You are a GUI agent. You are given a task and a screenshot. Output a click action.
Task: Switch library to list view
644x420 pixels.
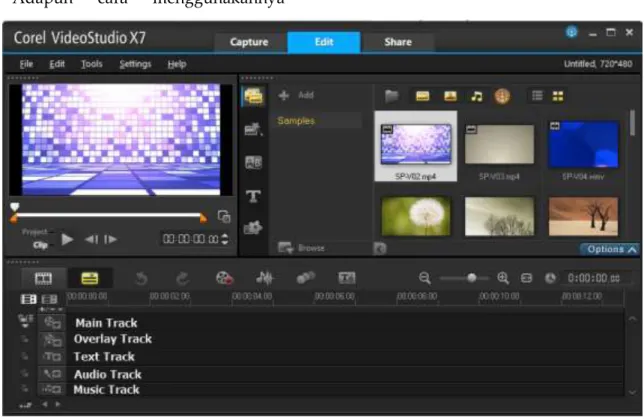tap(537, 96)
